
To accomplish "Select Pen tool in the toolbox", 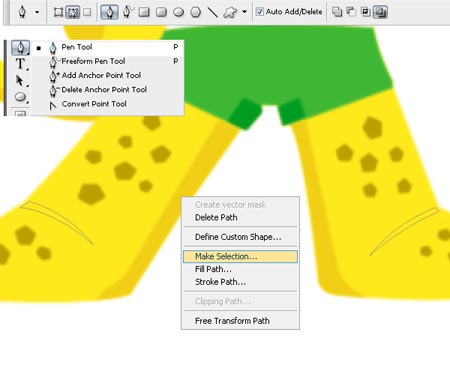I will [x=20, y=48].
